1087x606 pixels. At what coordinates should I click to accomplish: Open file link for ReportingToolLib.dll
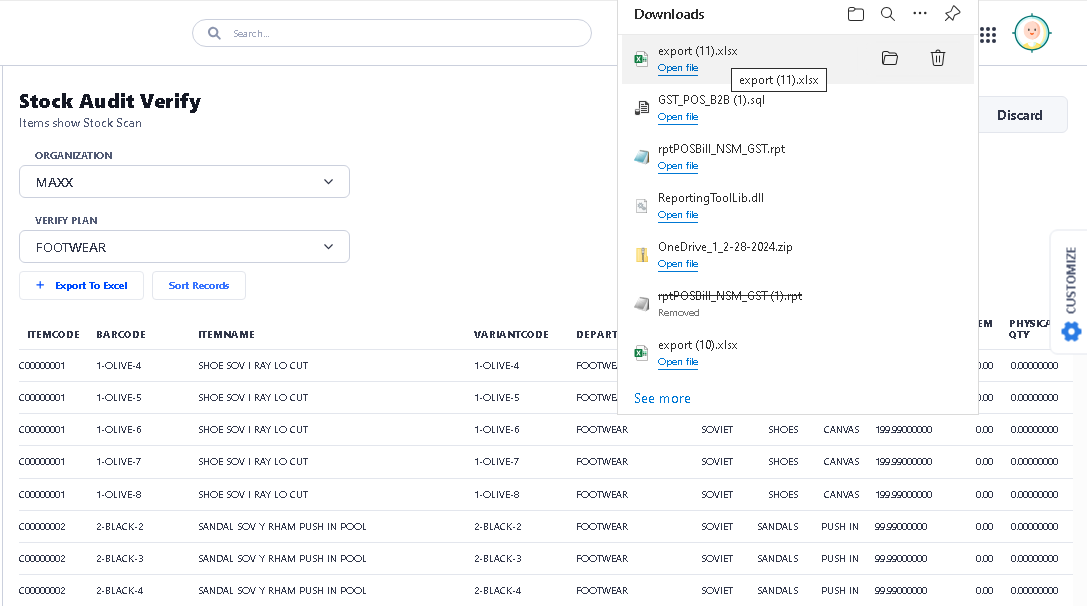pyautogui.click(x=678, y=215)
